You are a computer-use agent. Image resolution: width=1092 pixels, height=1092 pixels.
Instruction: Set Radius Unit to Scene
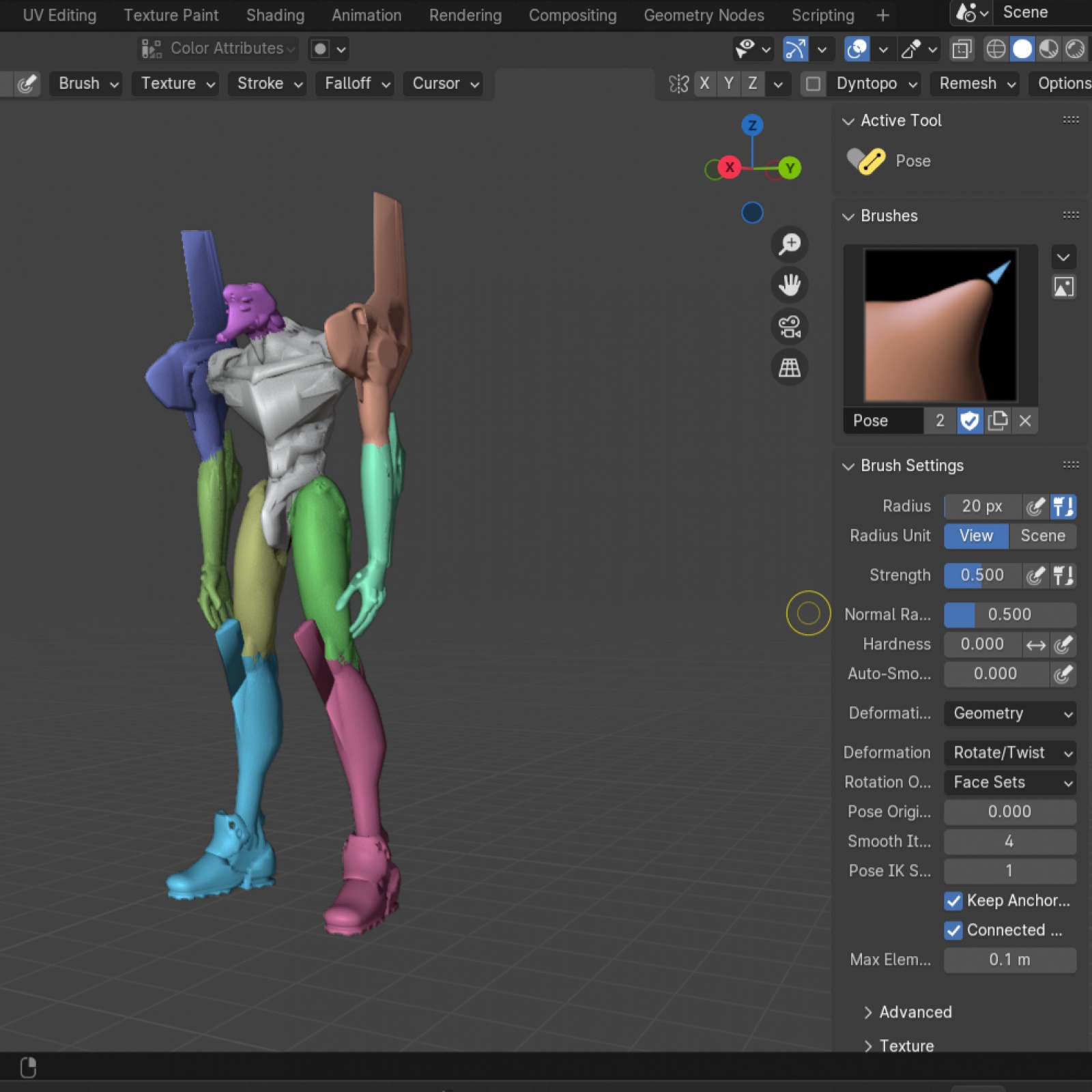(x=1042, y=536)
